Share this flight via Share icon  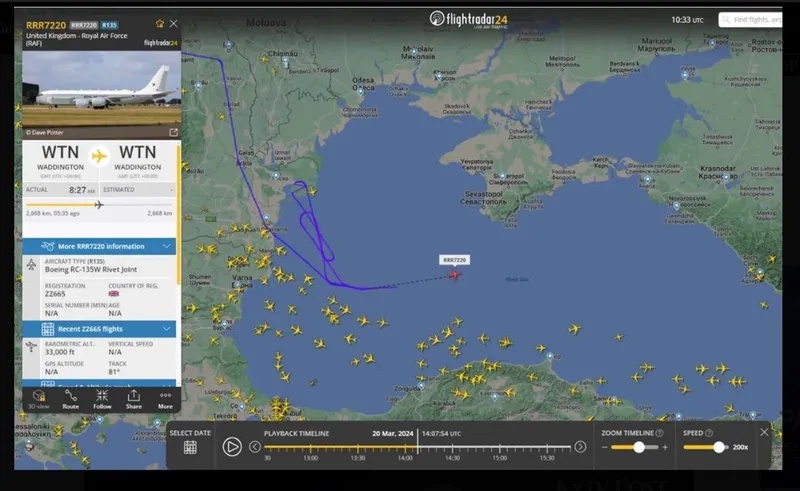point(133,399)
